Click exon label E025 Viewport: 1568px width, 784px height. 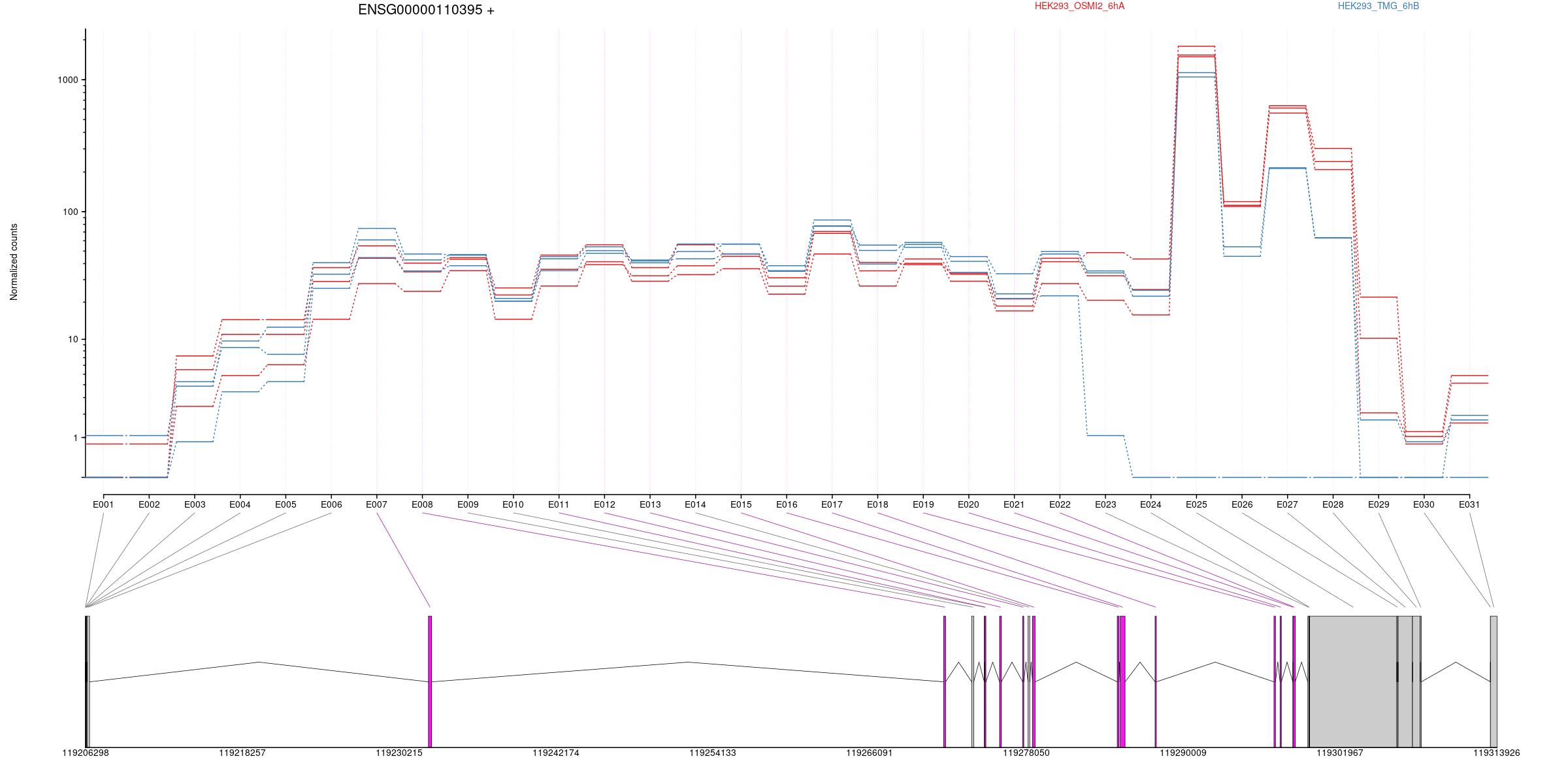click(1196, 504)
